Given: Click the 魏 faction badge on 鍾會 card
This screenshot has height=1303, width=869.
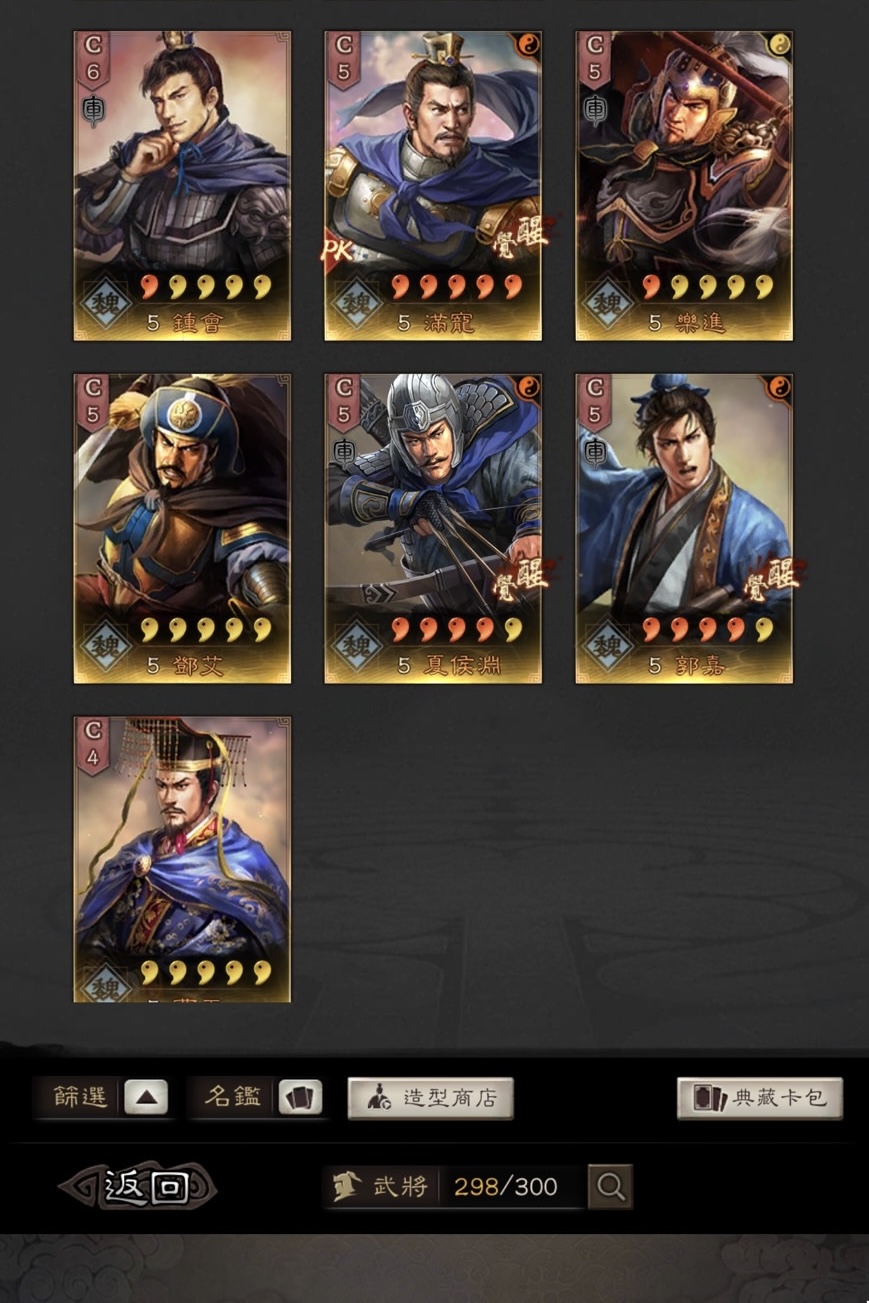Looking at the screenshot, I should click(105, 302).
